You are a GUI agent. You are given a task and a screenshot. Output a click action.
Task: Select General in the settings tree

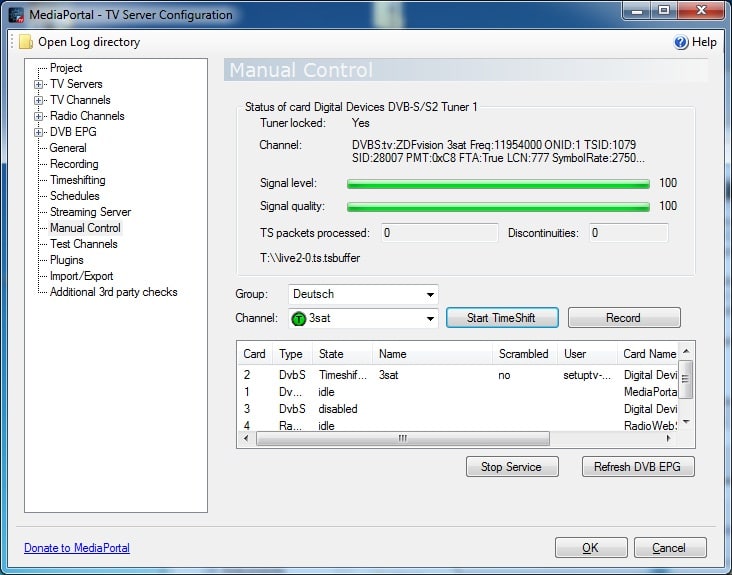[68, 148]
